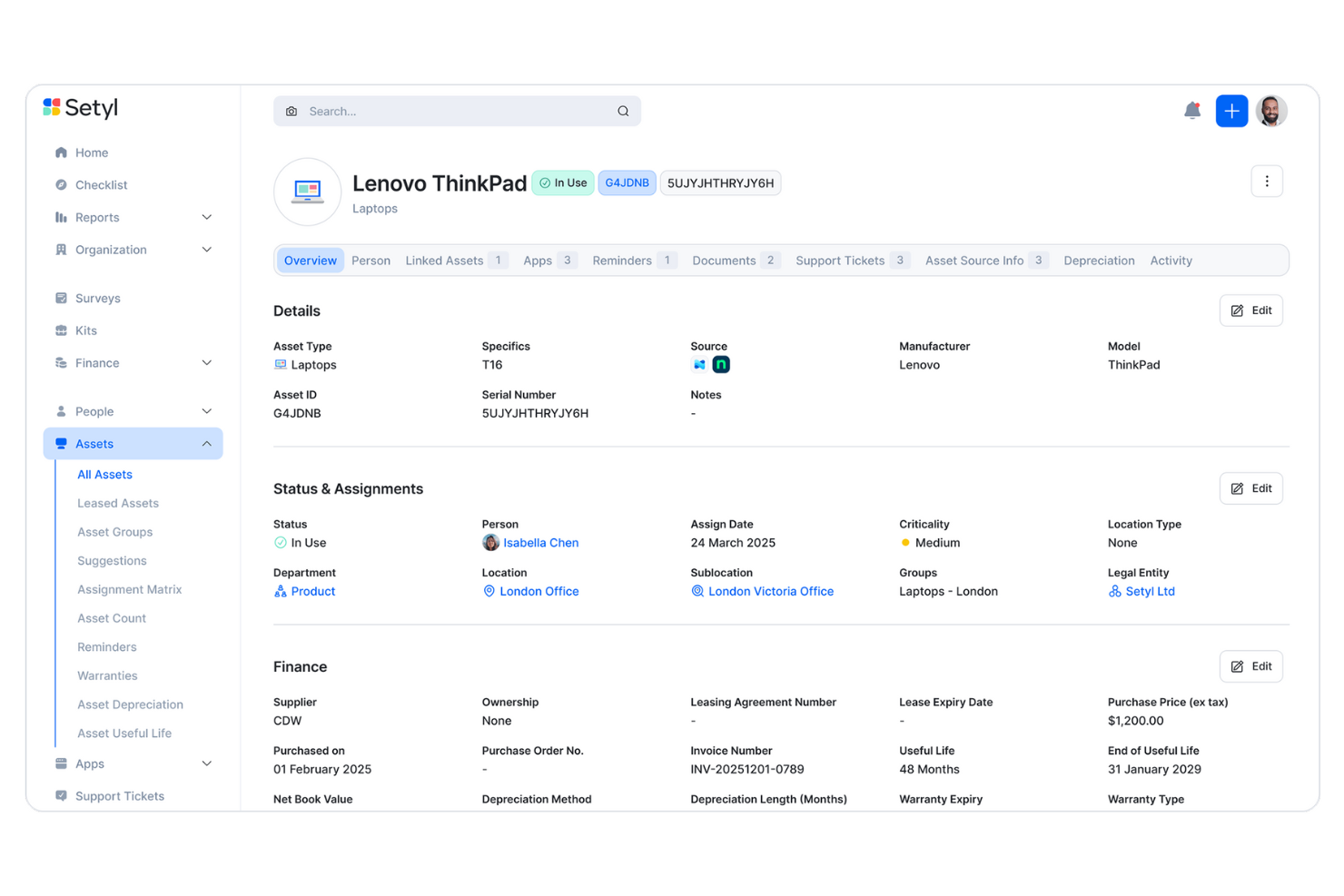
Task: Expand the Reports section in the sidebar
Action: [x=207, y=217]
